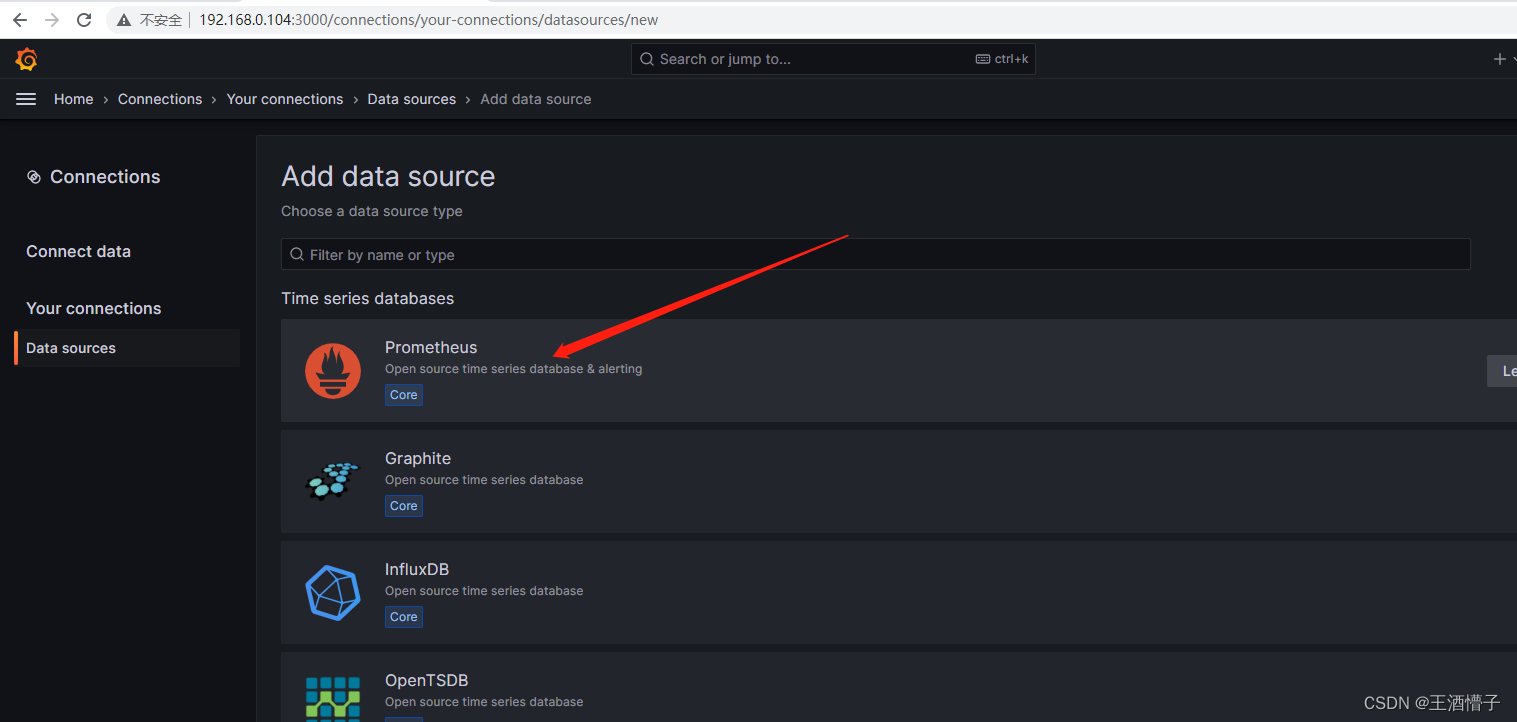
Task: Select Data sources sidebar item
Action: click(x=127, y=348)
